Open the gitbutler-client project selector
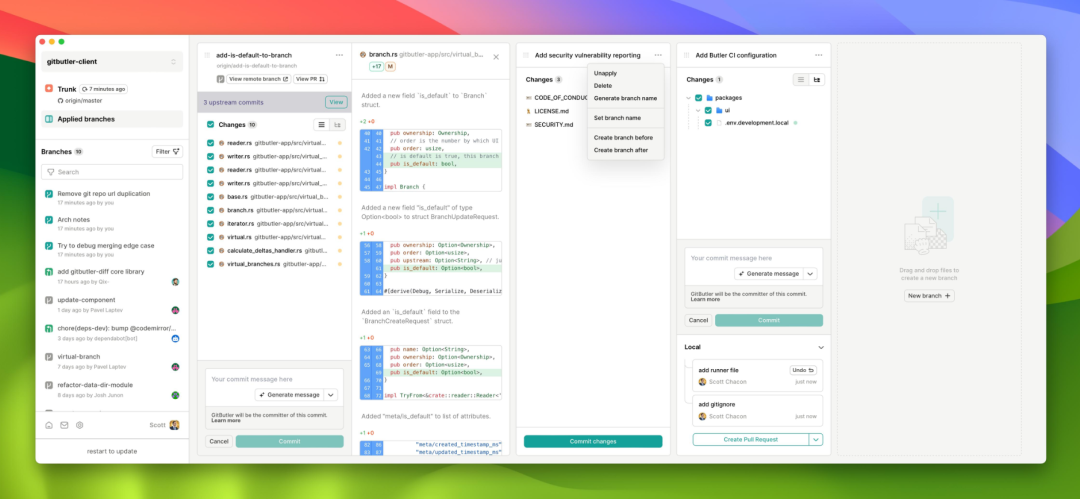The image size is (1080, 499). [112, 62]
